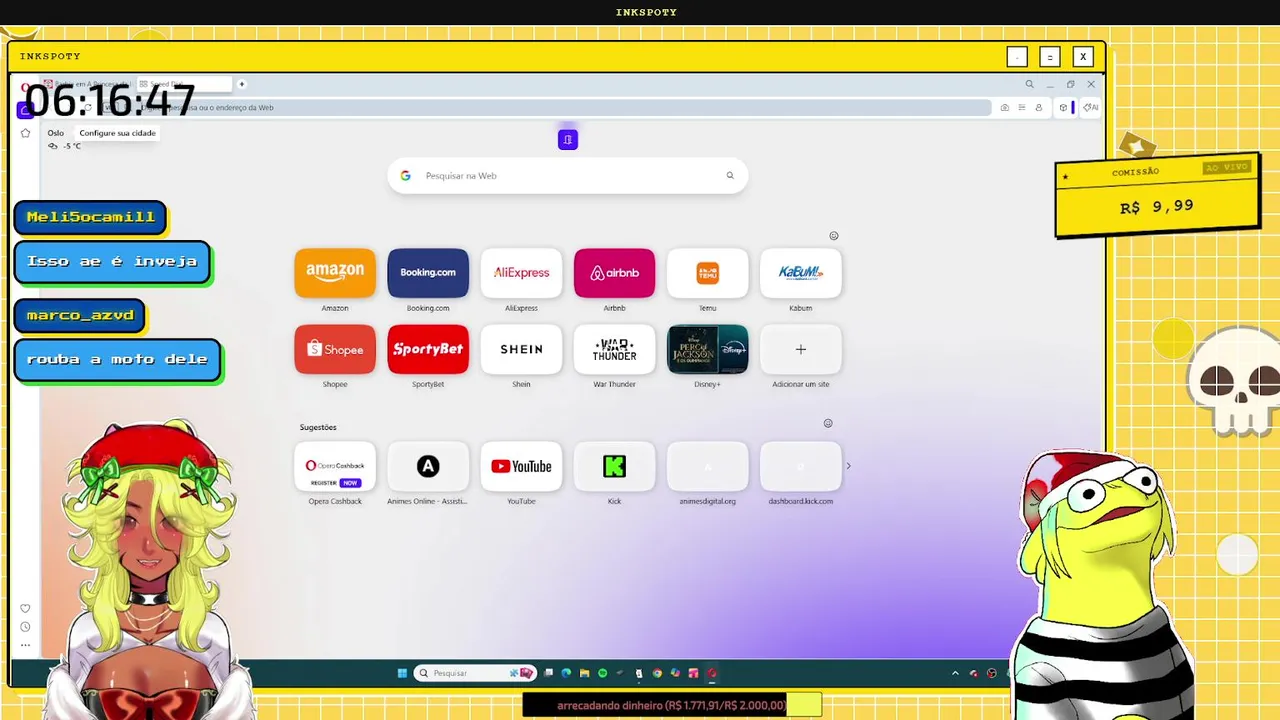The width and height of the screenshot is (1280, 720).
Task: Open the three-dots more menu in the sidebar
Action: (x=25, y=645)
